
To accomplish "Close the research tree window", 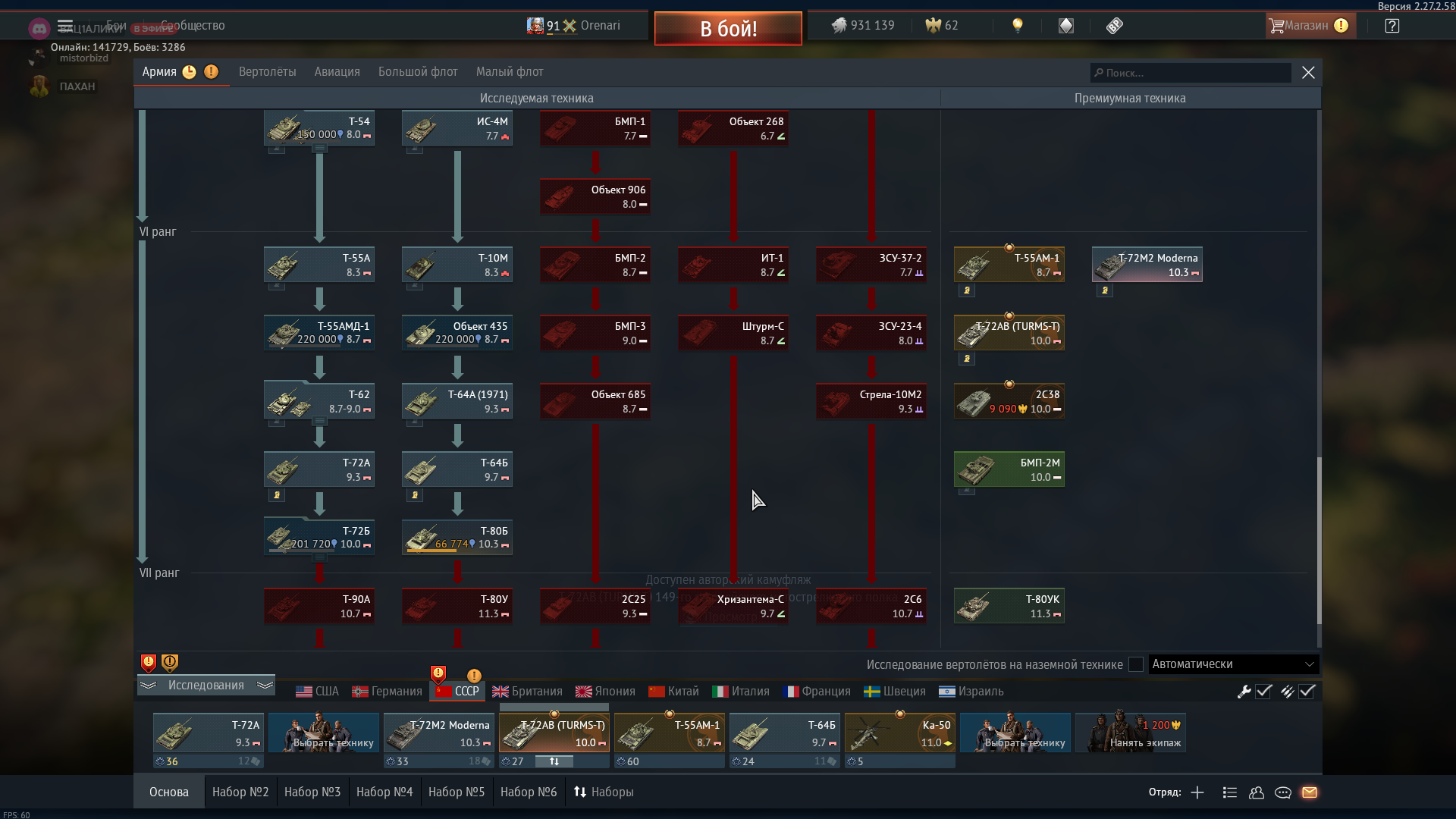I will [1308, 73].
